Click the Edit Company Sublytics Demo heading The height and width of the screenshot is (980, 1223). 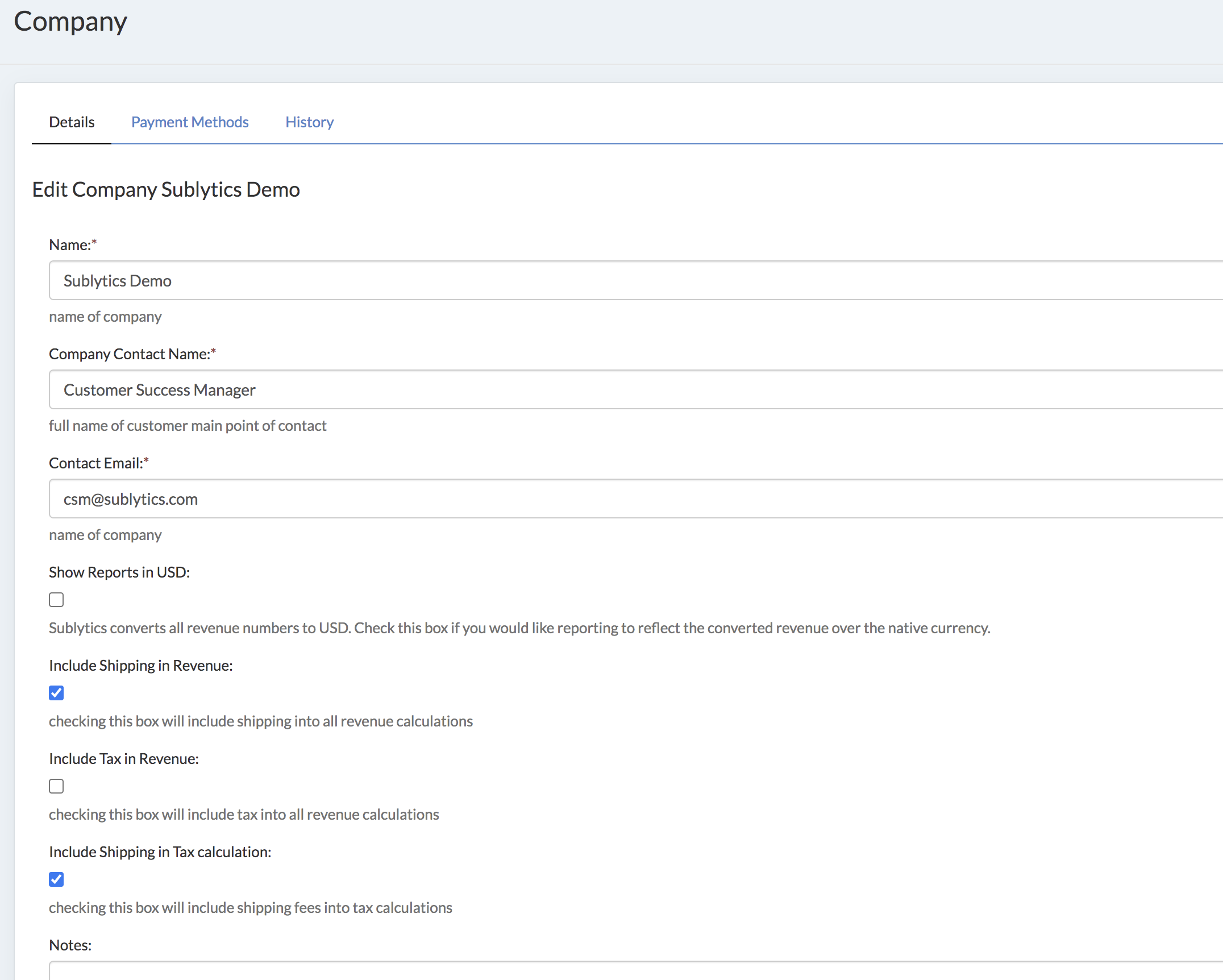166,190
